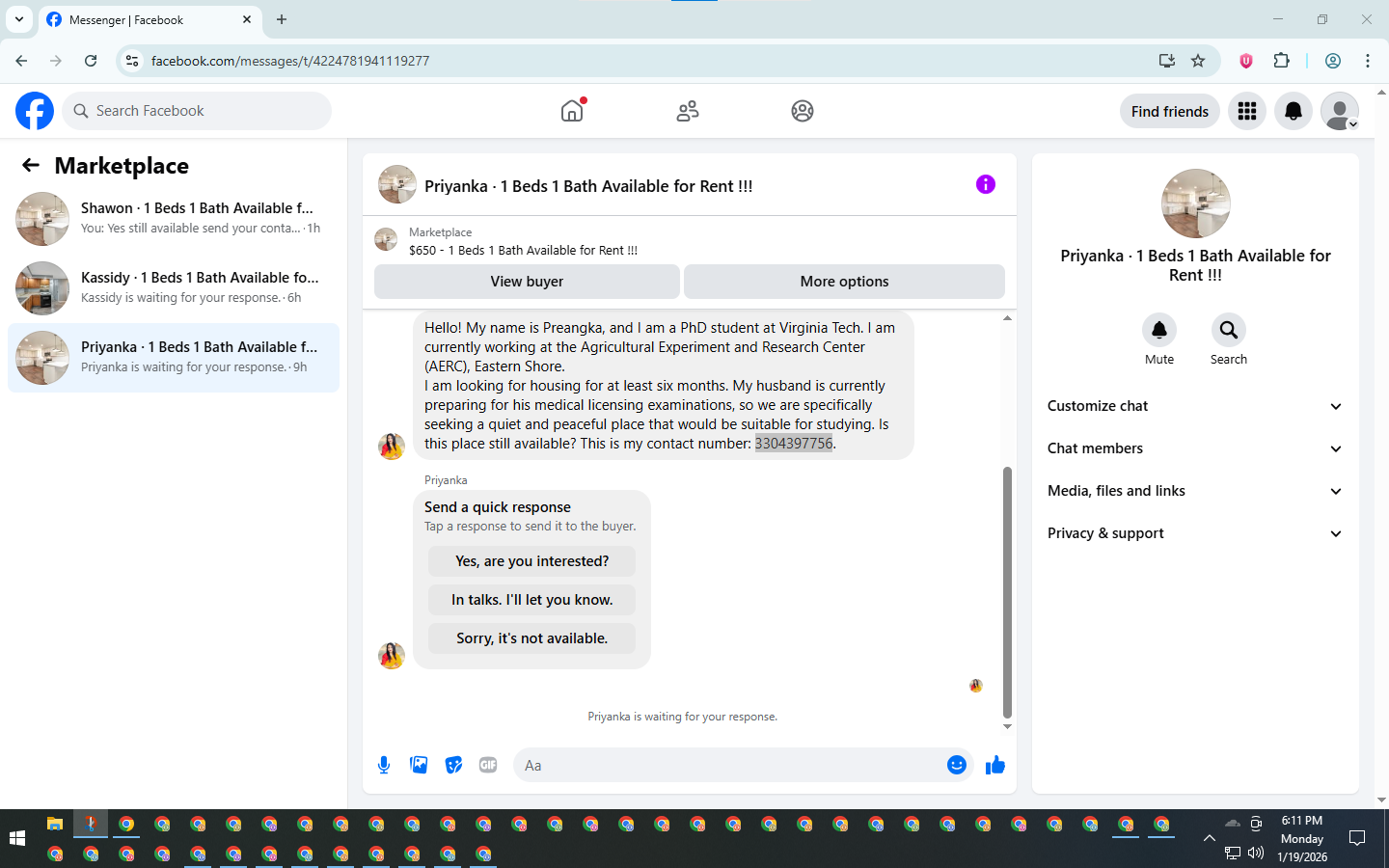Screen dimensions: 1389x868
Task: Open the account profile menu
Action: pyautogui.click(x=1340, y=111)
